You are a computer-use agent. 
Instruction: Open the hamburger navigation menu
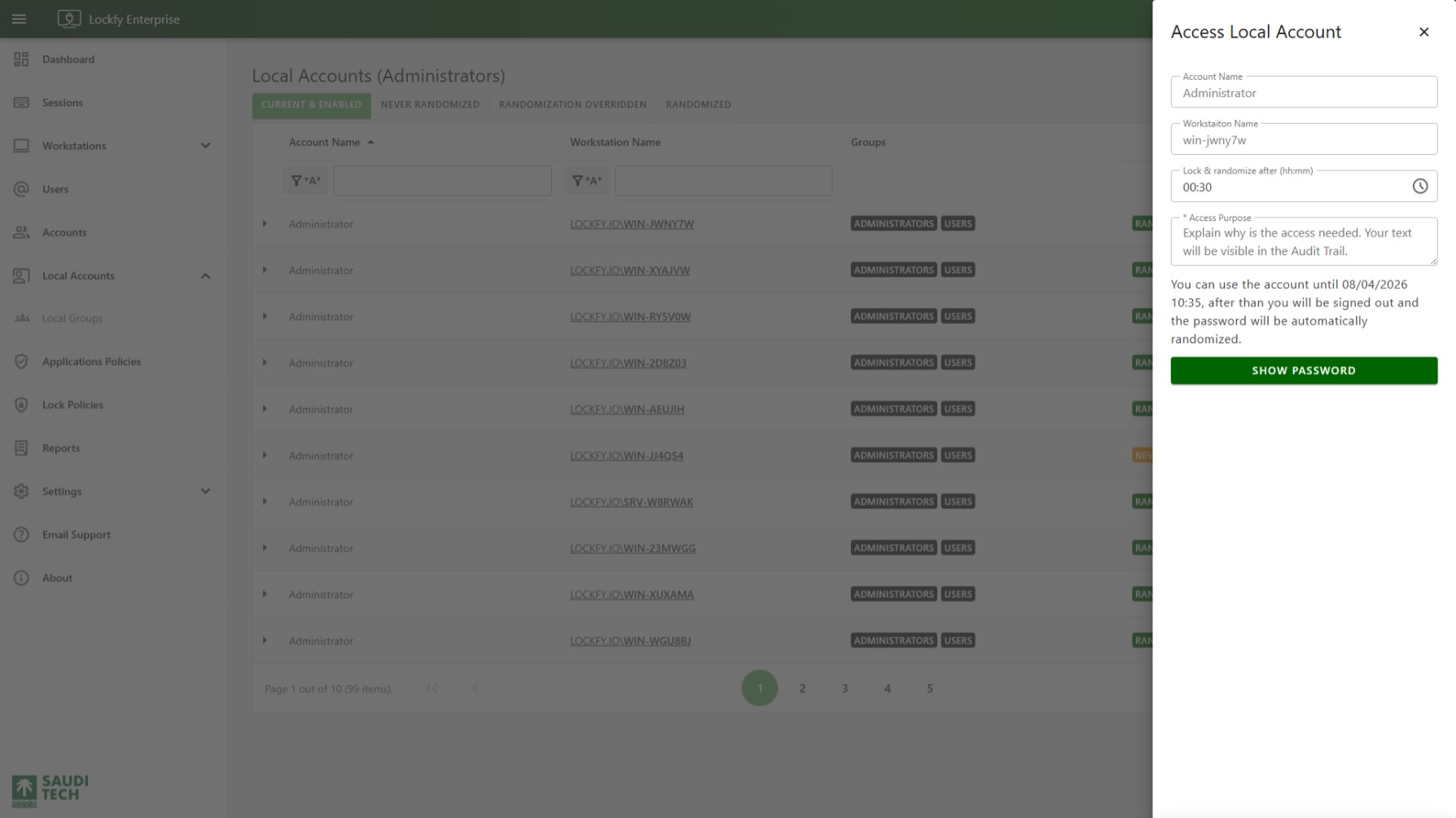(20, 19)
